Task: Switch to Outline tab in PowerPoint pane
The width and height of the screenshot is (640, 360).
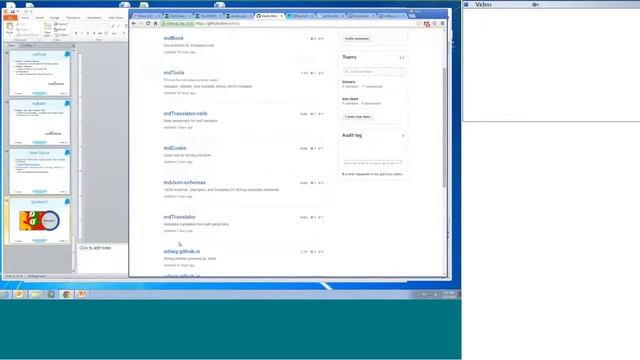Action: pos(27,45)
